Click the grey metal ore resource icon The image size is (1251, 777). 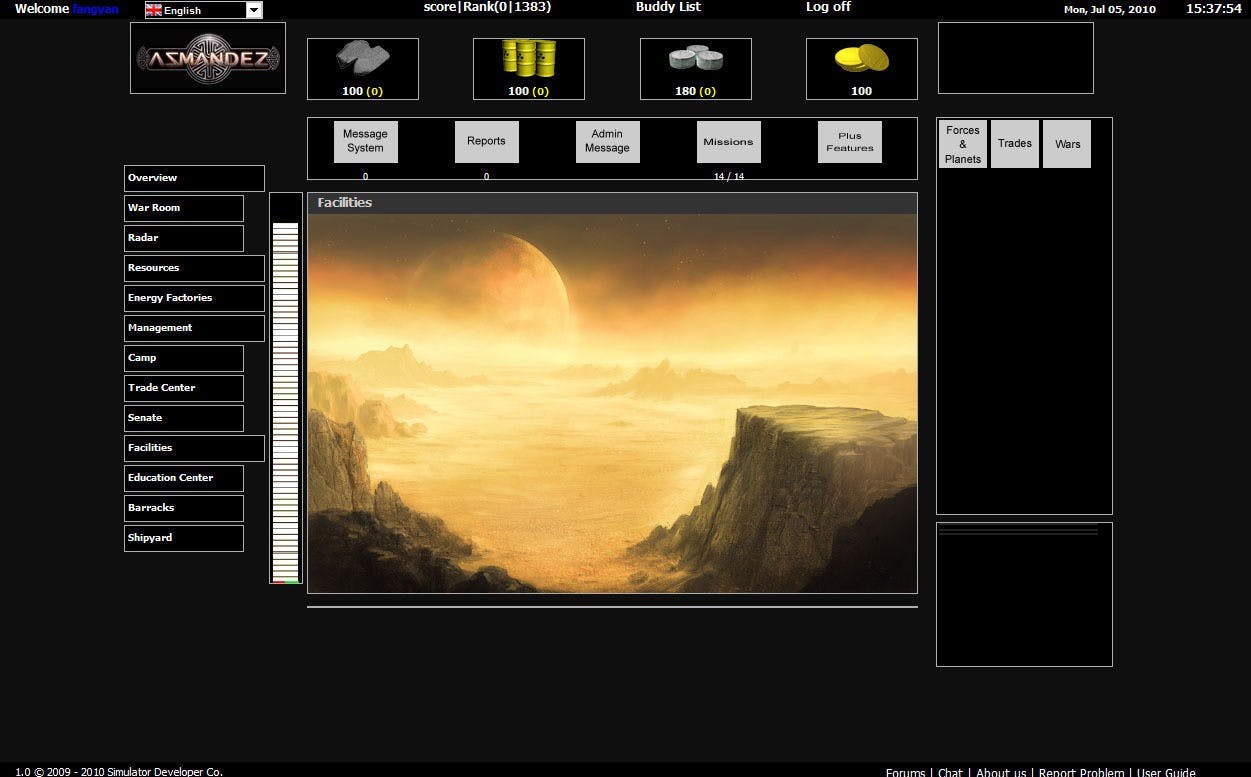pyautogui.click(x=362, y=60)
